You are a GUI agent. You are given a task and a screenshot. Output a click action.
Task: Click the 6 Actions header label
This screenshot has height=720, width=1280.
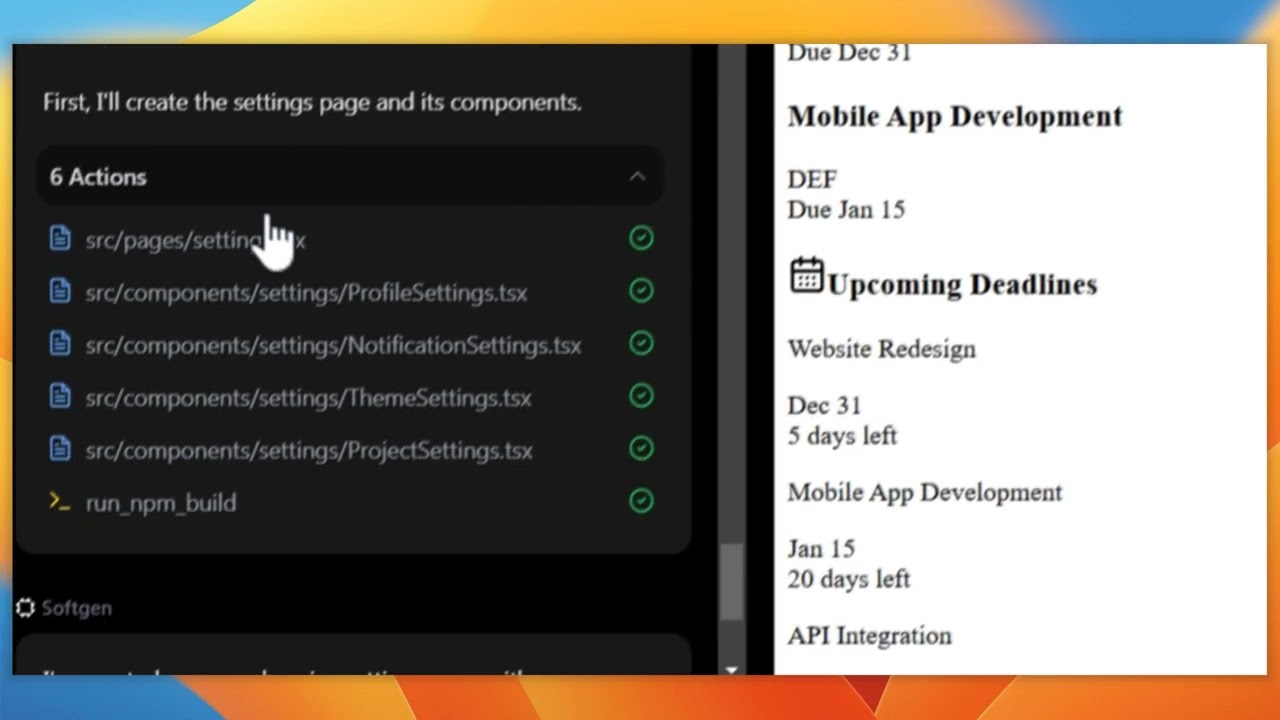tap(98, 177)
